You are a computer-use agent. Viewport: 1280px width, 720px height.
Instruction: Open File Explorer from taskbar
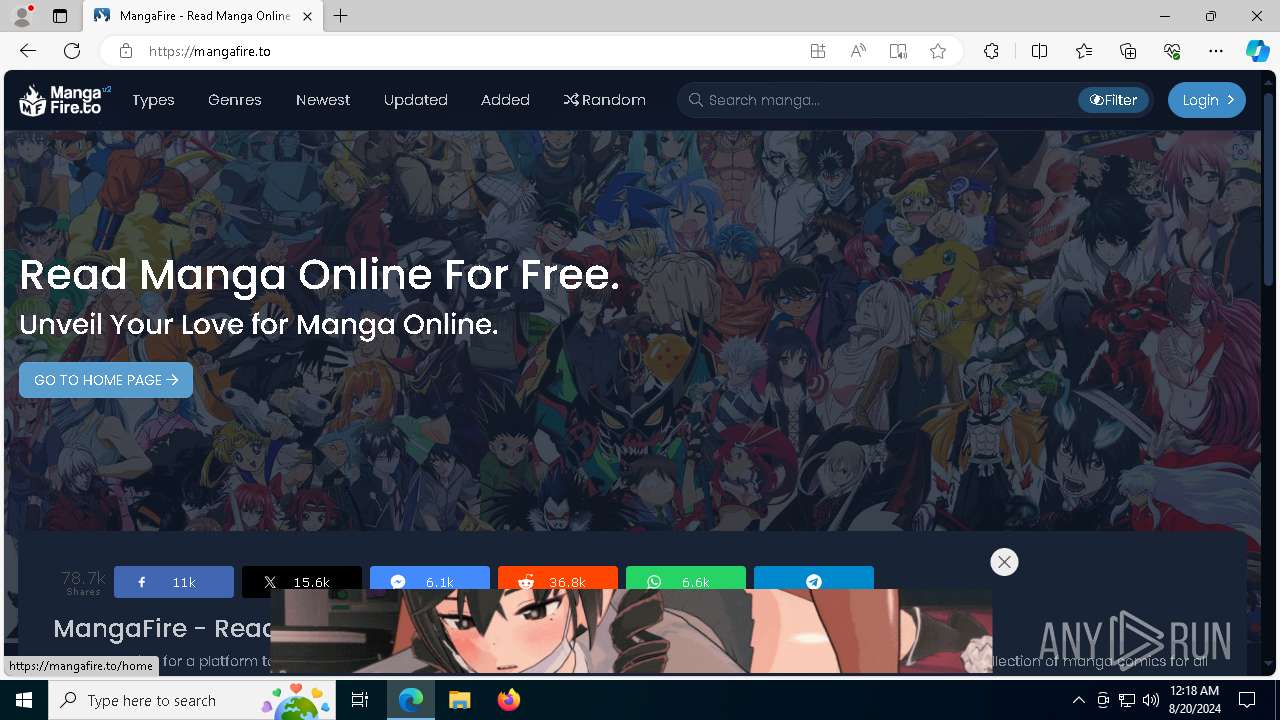point(459,700)
